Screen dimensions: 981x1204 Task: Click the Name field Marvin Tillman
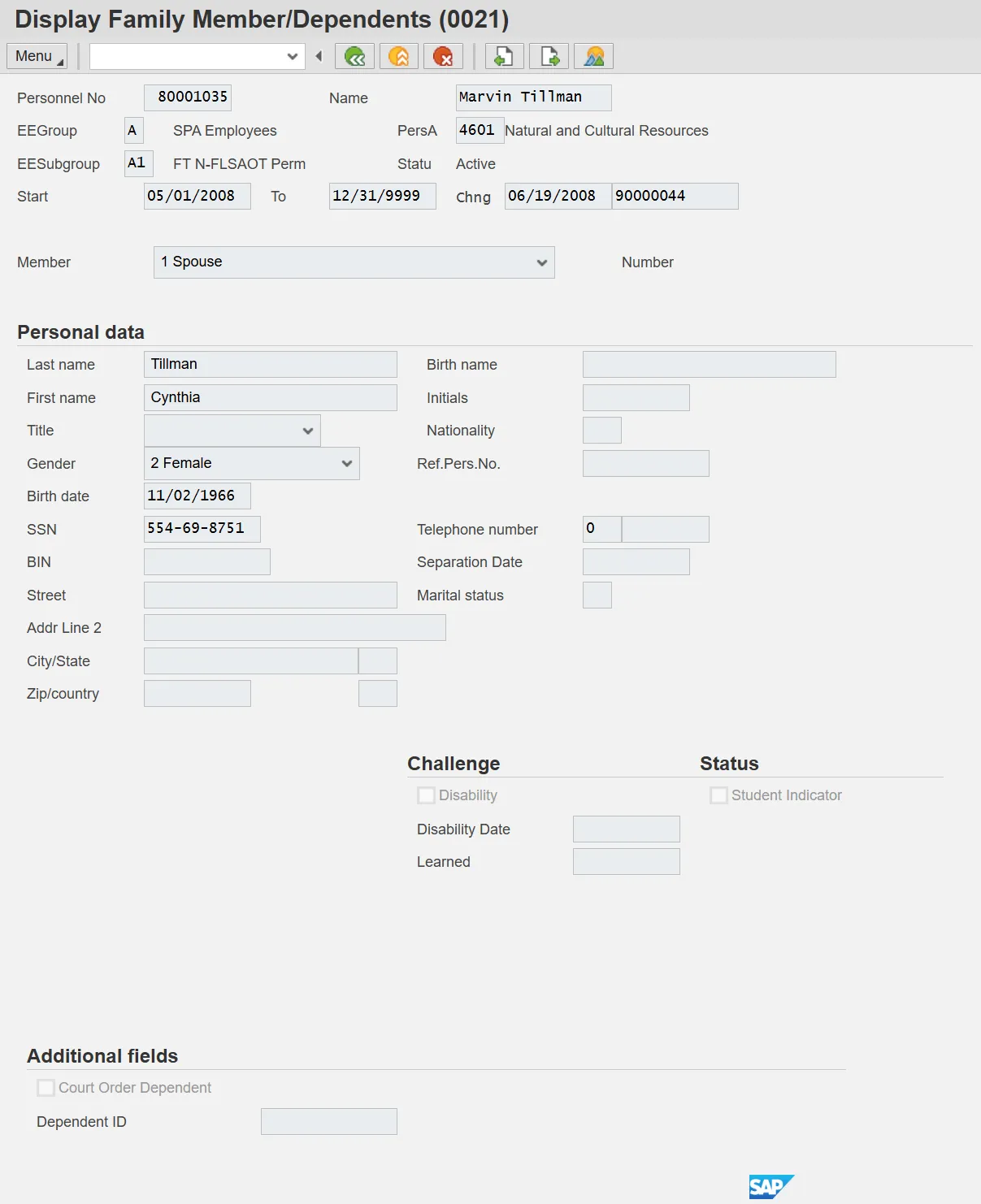click(x=534, y=97)
